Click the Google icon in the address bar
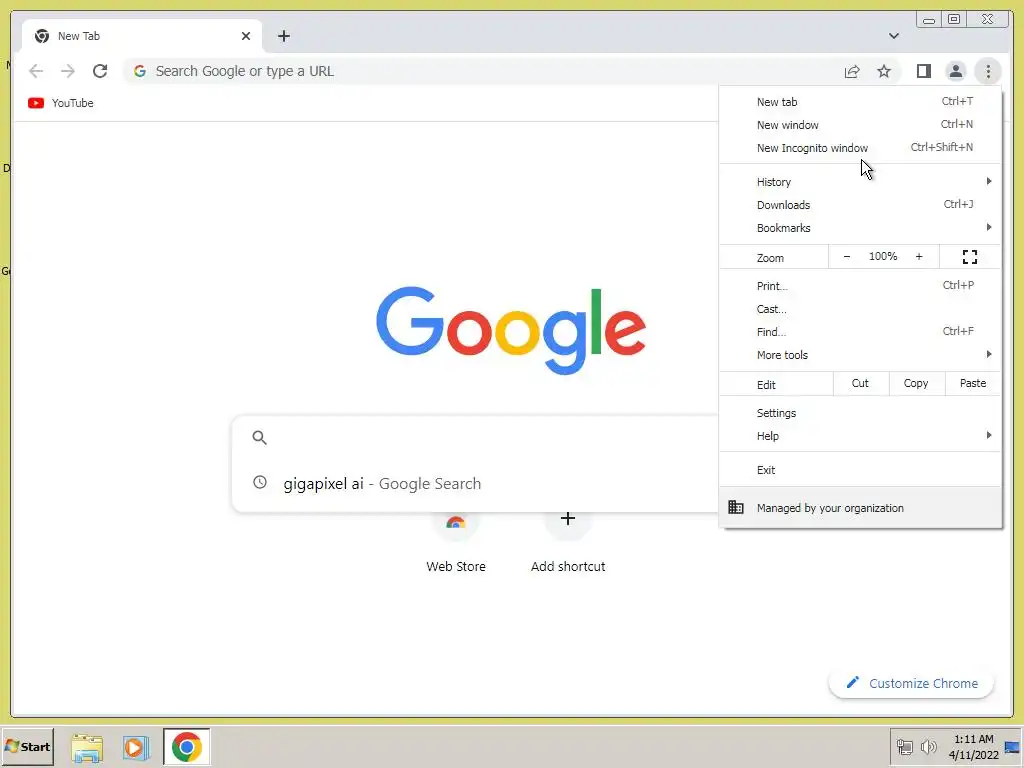Image resolution: width=1024 pixels, height=768 pixels. click(140, 71)
